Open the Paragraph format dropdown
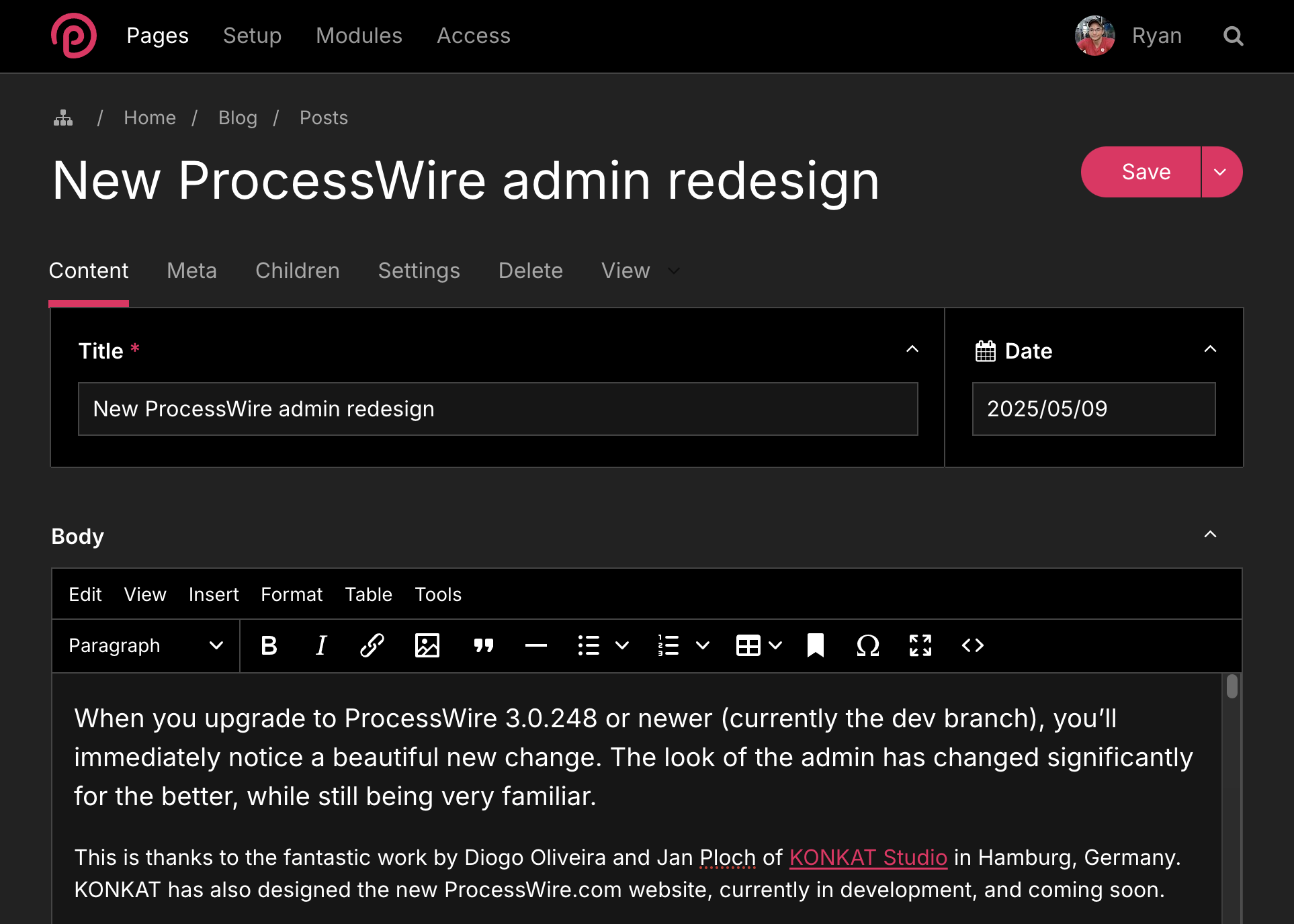The height and width of the screenshot is (924, 1294). 146,645
